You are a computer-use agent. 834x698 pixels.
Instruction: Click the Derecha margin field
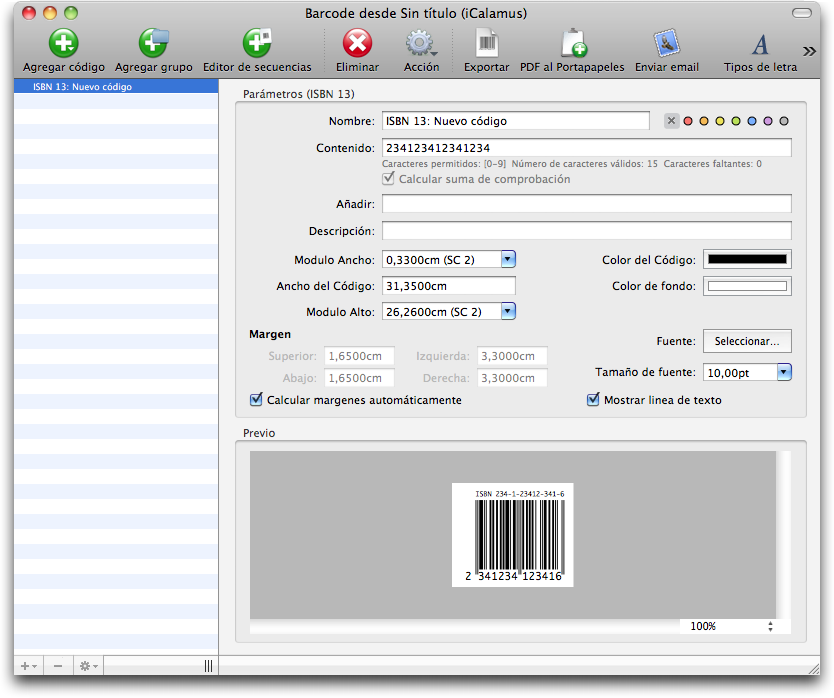tap(512, 378)
